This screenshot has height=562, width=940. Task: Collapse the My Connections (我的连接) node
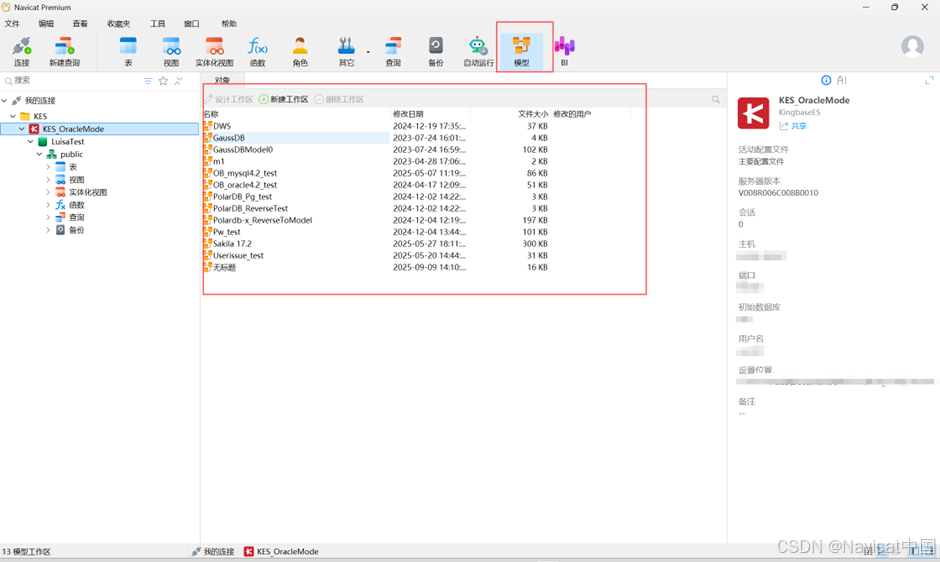pos(5,101)
